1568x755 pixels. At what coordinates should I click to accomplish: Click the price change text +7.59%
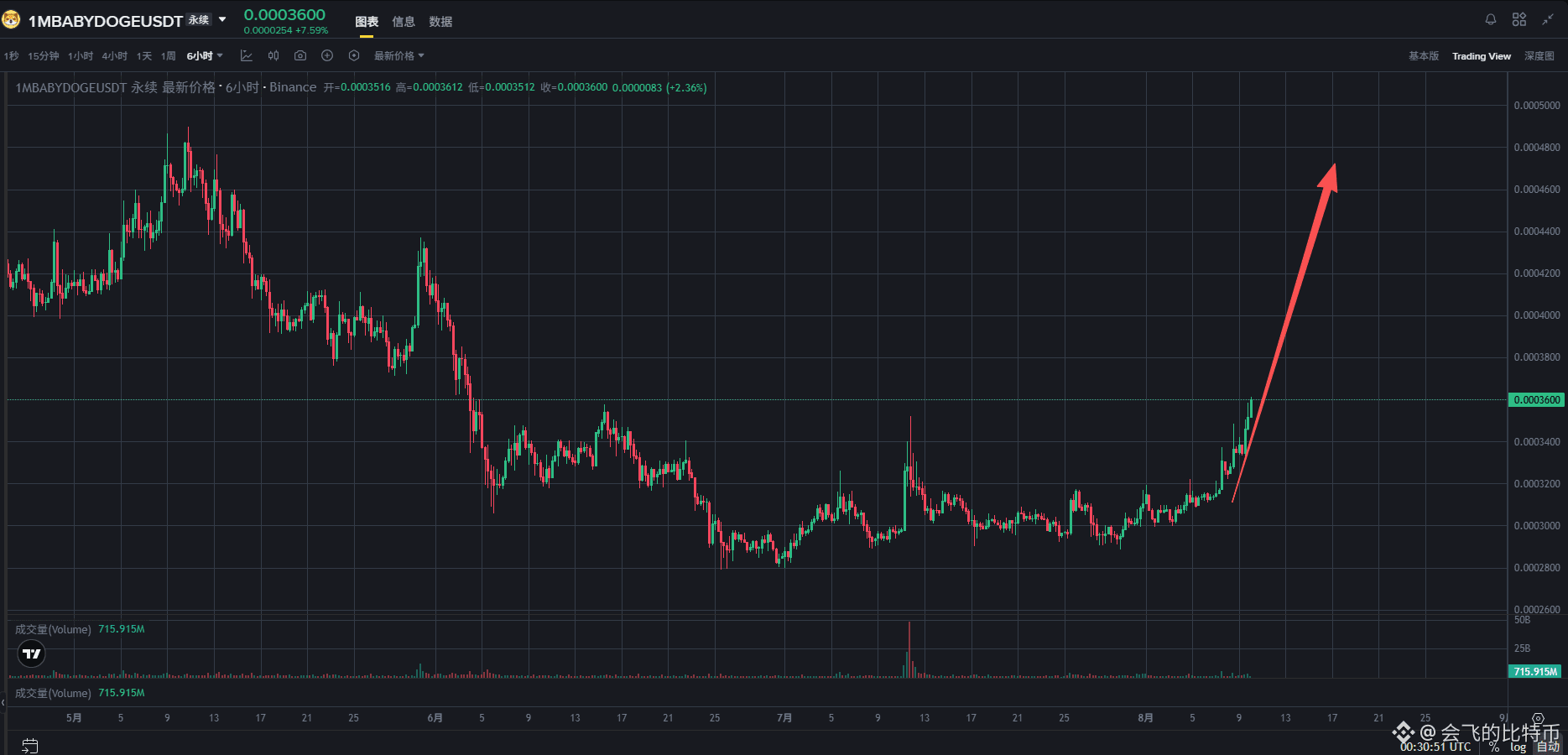pos(311,30)
